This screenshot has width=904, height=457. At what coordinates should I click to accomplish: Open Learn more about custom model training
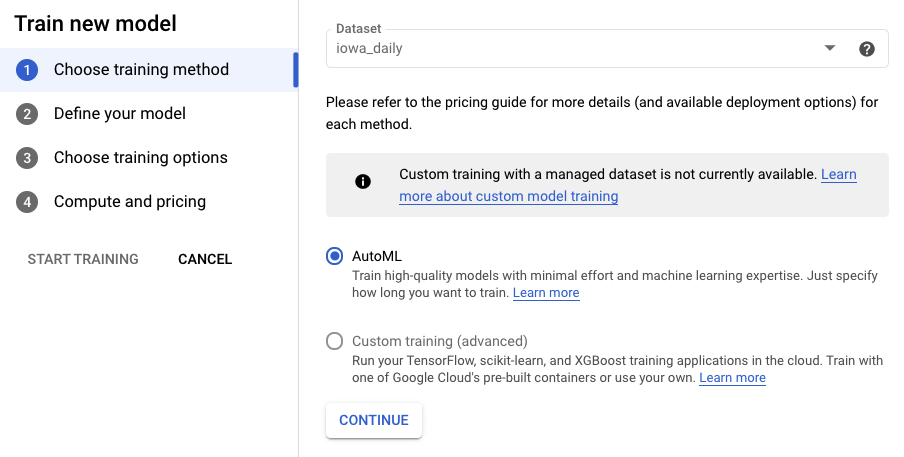(x=508, y=197)
